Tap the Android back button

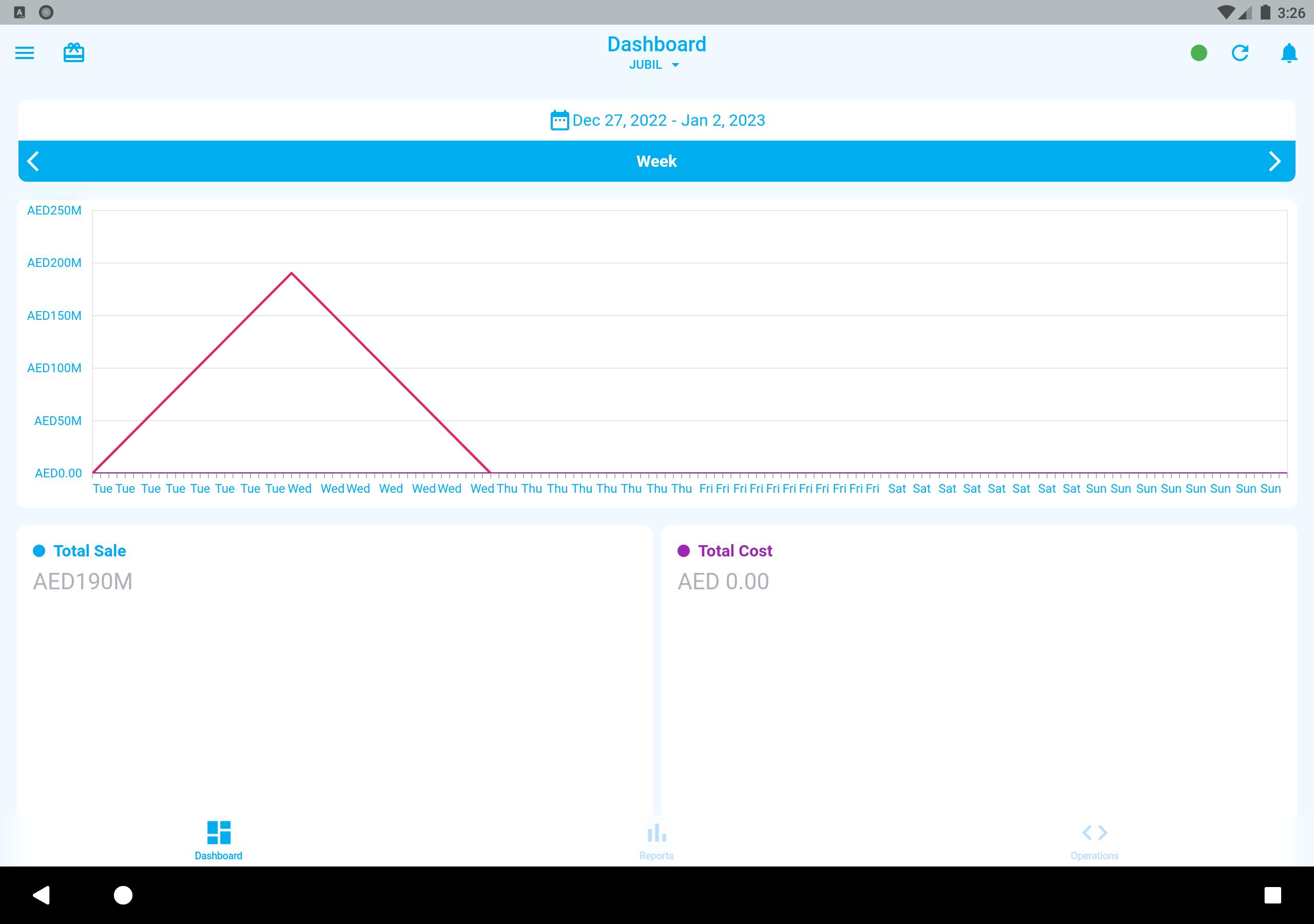41,895
